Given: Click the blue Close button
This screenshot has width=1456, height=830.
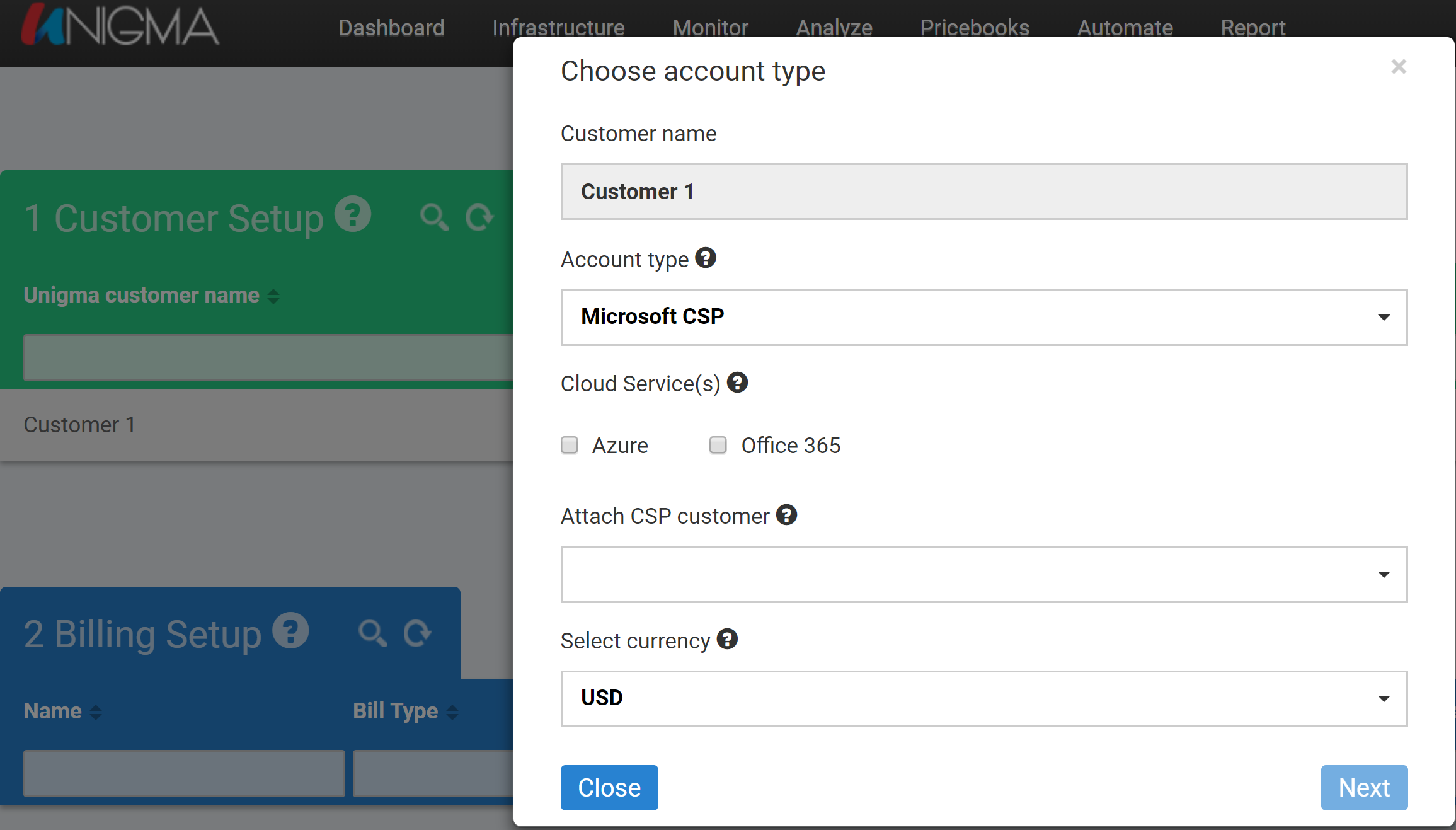Looking at the screenshot, I should 609,787.
